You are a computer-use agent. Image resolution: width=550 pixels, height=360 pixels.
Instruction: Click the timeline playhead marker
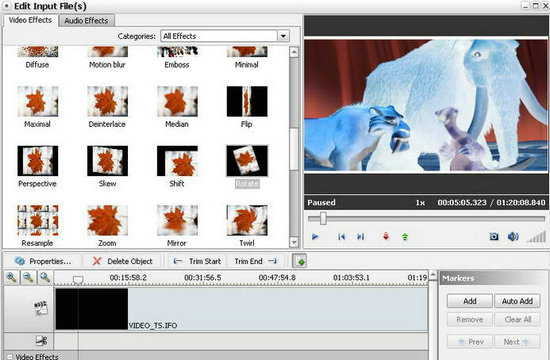pyautogui.click(x=78, y=280)
